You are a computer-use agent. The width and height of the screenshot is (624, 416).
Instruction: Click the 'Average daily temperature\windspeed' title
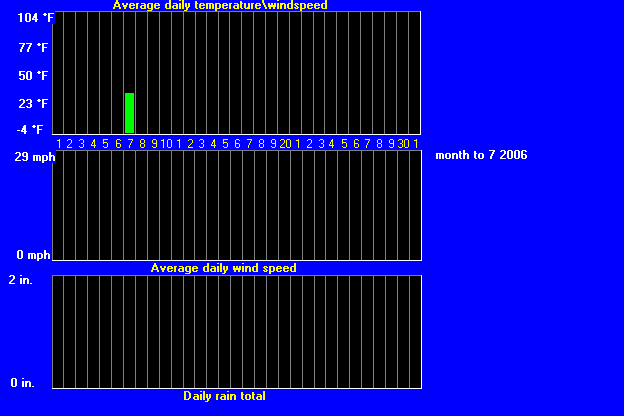pyautogui.click(x=219, y=5)
